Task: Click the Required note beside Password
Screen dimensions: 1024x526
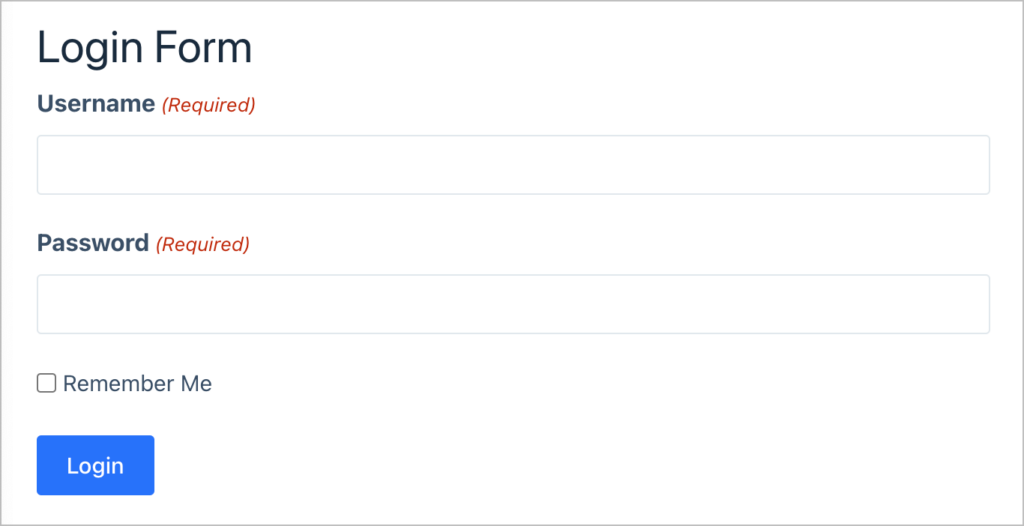Action: click(x=203, y=244)
